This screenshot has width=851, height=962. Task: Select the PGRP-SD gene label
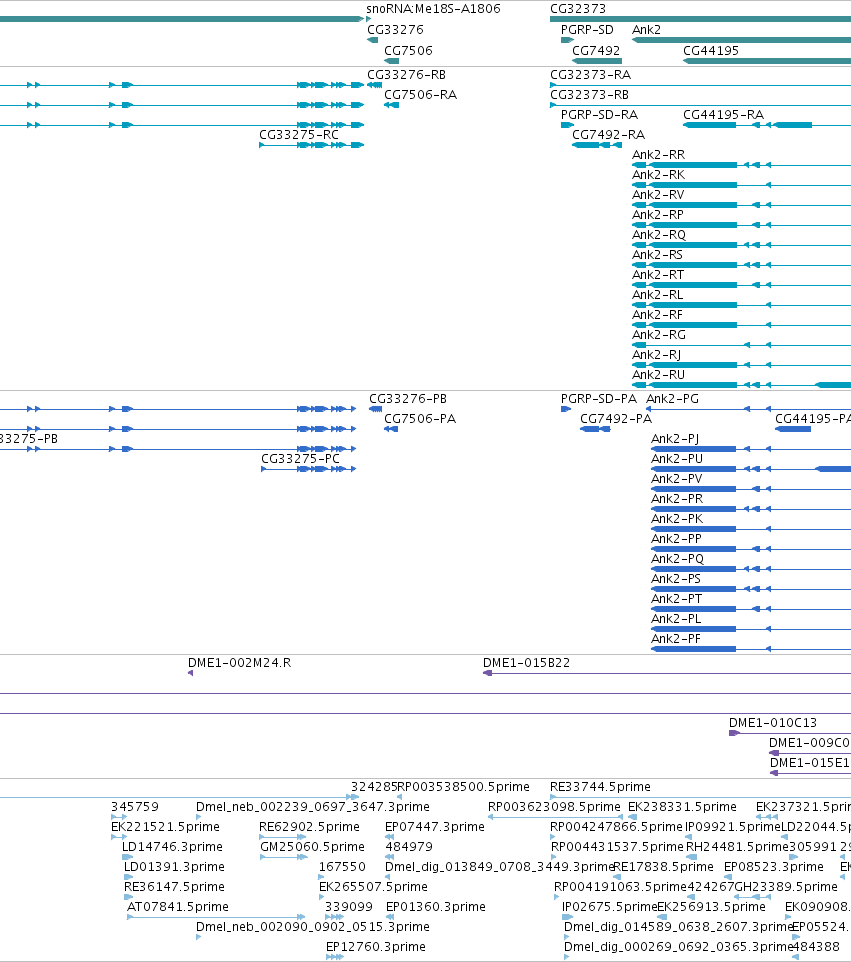tap(587, 29)
